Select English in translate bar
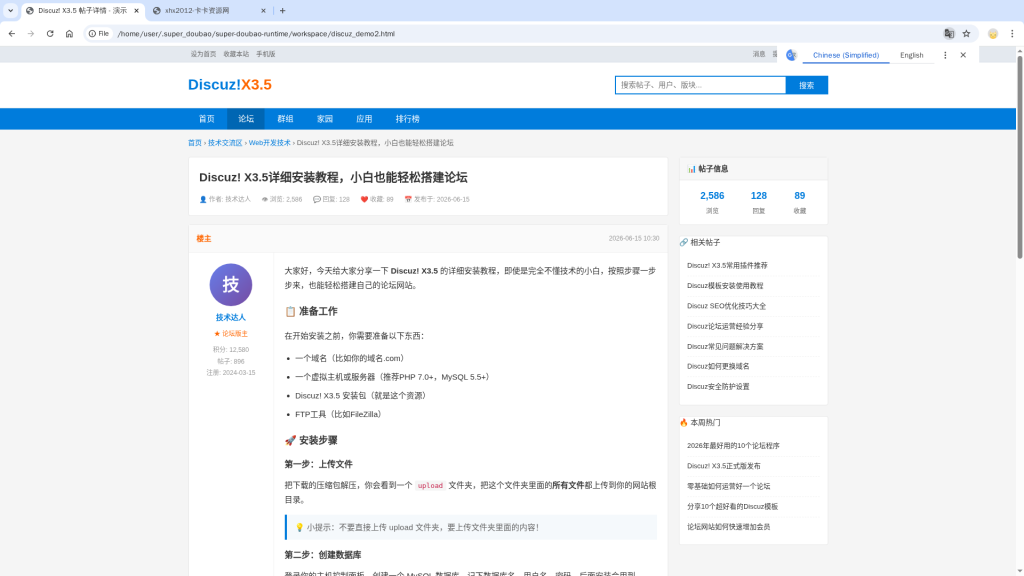 click(x=912, y=56)
